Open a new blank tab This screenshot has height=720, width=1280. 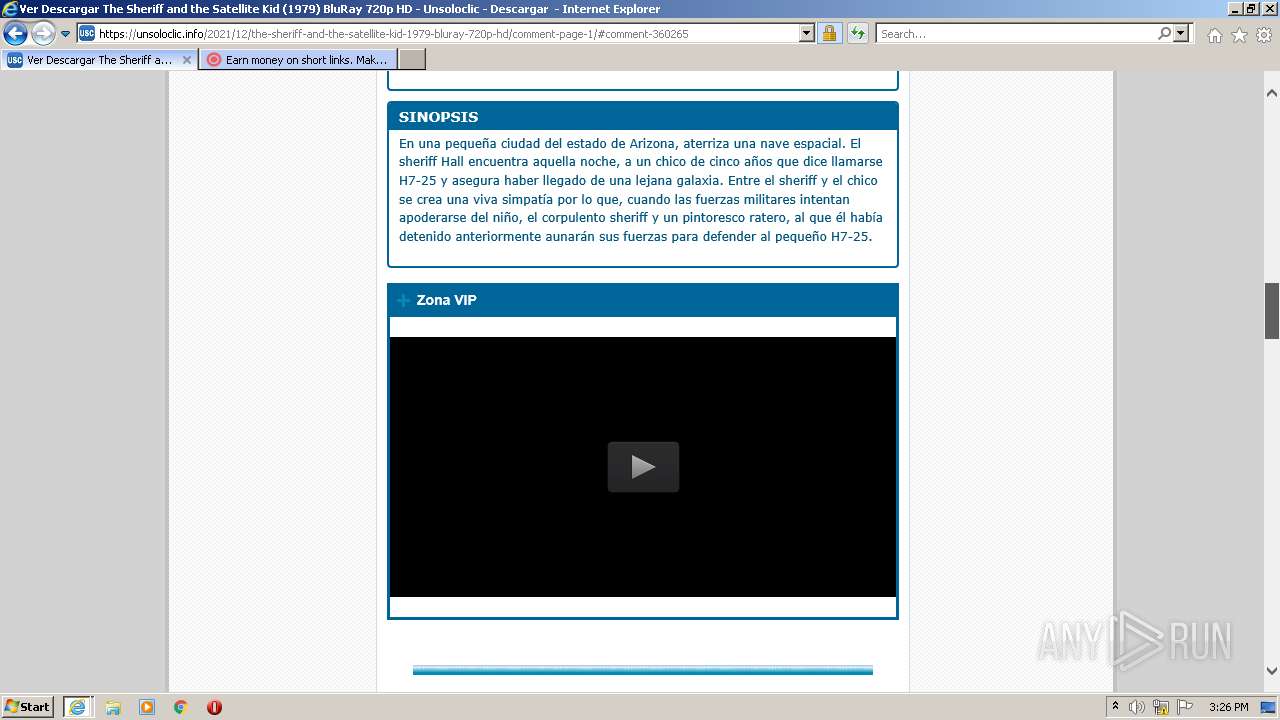[412, 60]
